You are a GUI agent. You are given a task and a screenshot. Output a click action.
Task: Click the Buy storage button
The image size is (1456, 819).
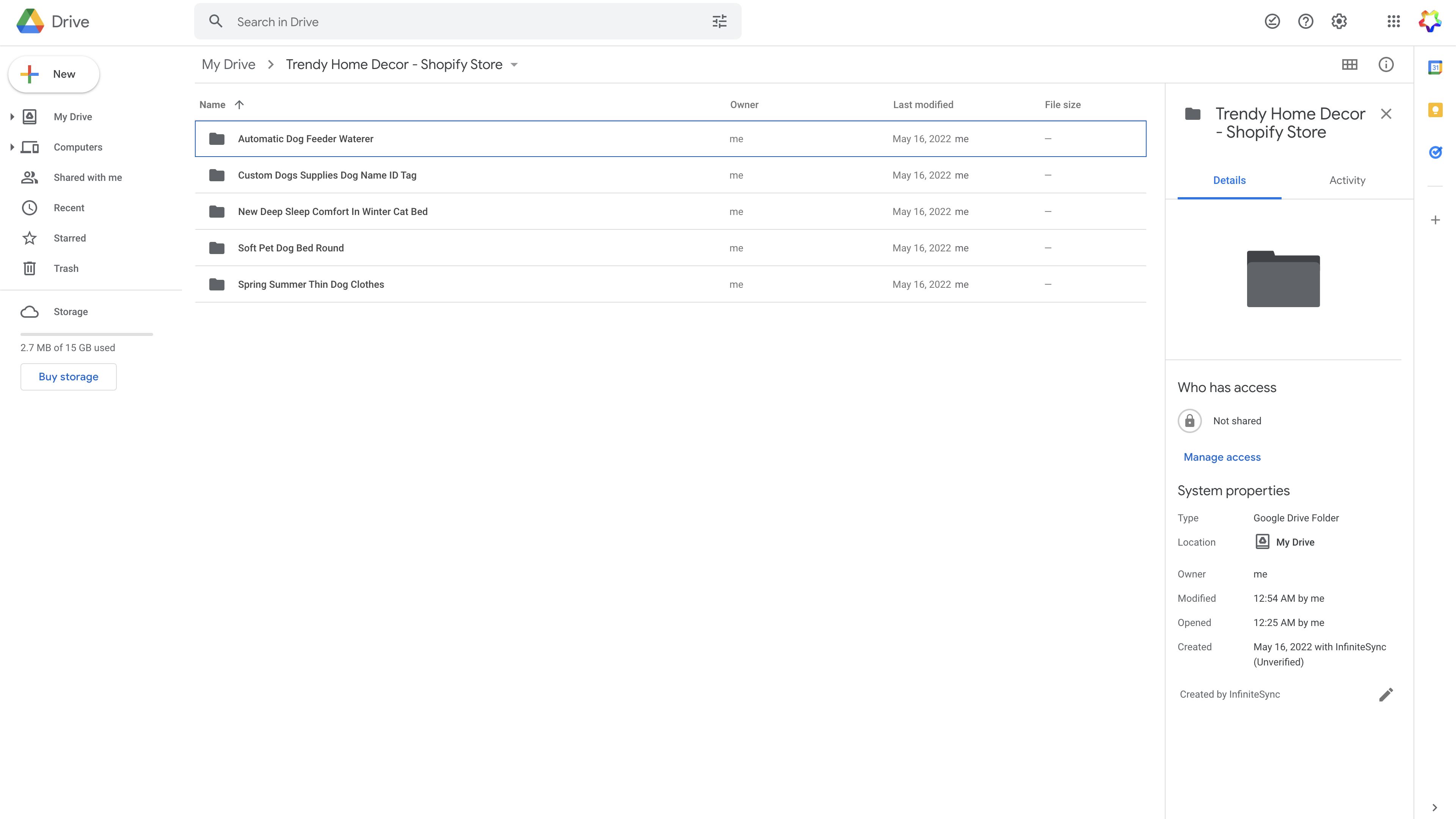pyautogui.click(x=68, y=377)
